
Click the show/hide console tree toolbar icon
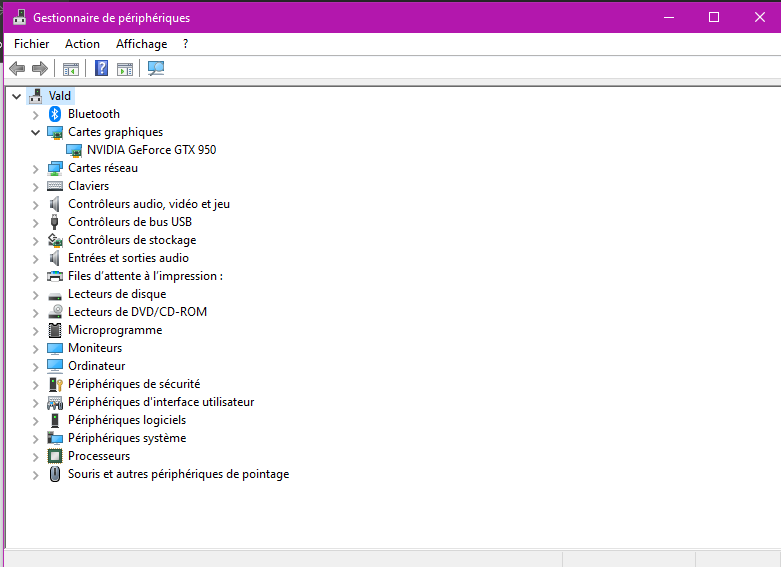click(x=71, y=69)
